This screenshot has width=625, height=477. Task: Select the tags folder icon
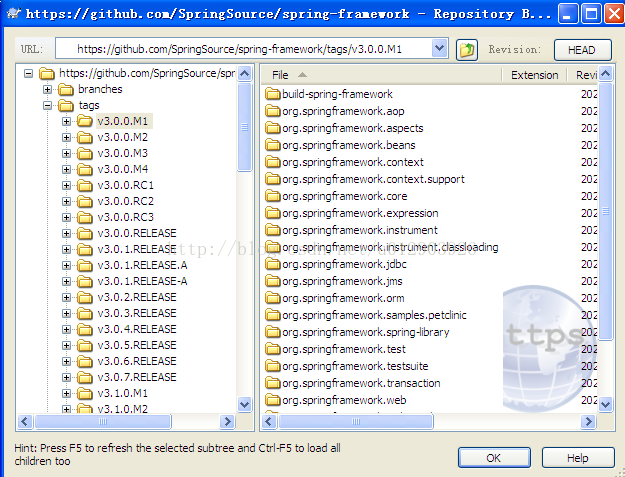point(65,106)
